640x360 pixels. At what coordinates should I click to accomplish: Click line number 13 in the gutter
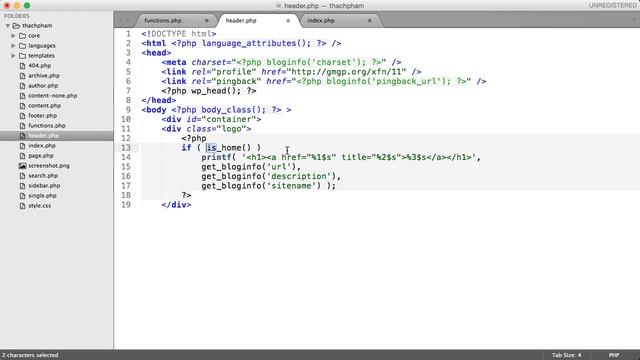tap(126, 148)
